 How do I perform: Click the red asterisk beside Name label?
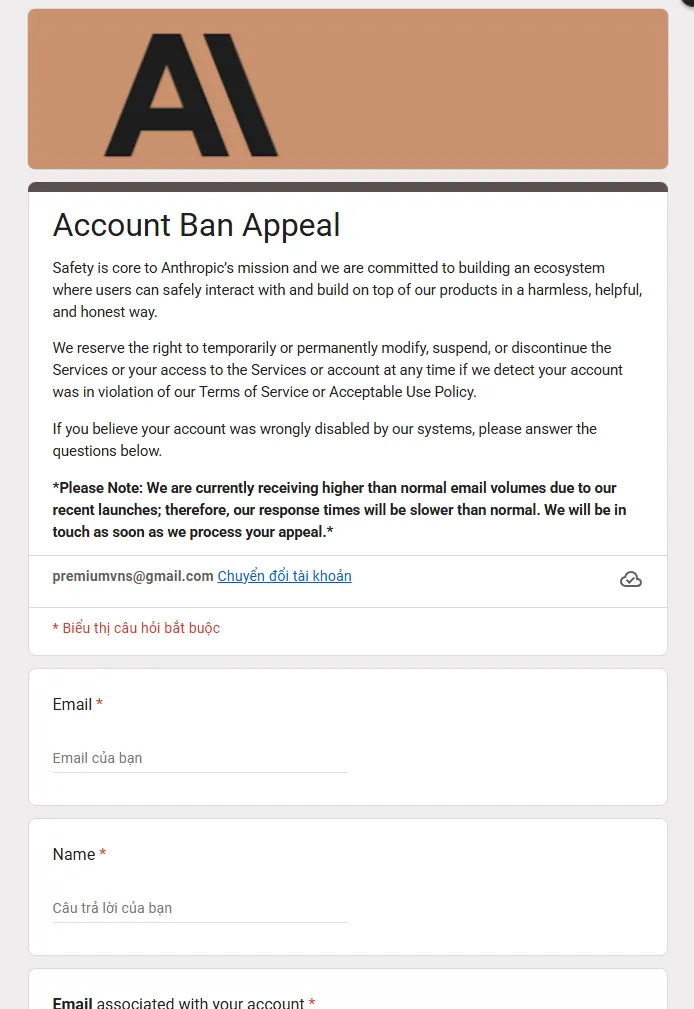click(x=103, y=854)
